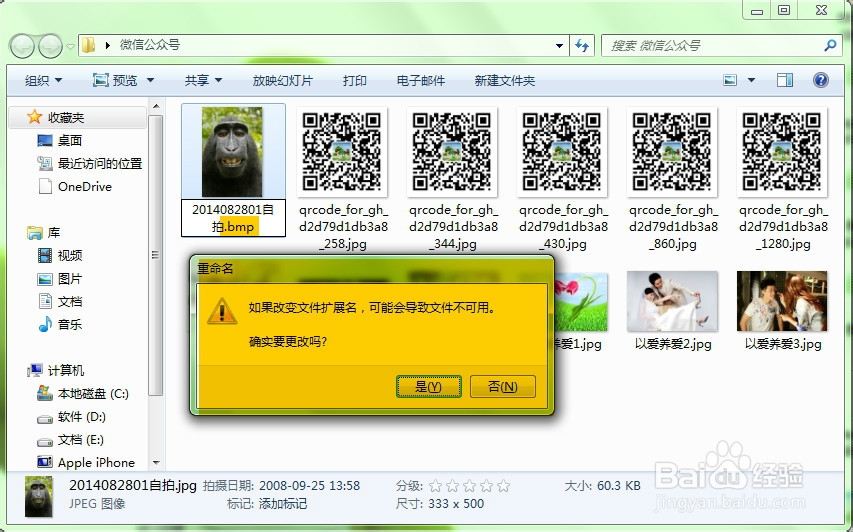853x532 pixels.
Task: Open the 视频 library
Action: click(59, 255)
